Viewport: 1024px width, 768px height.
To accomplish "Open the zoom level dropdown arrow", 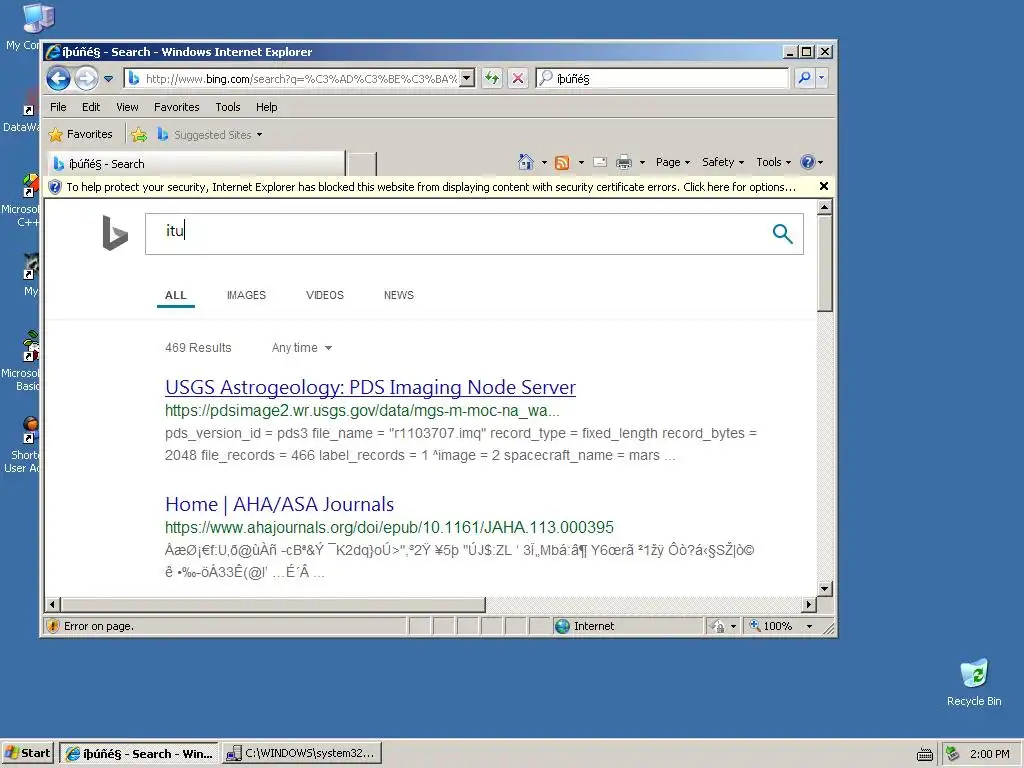I will tap(809, 626).
